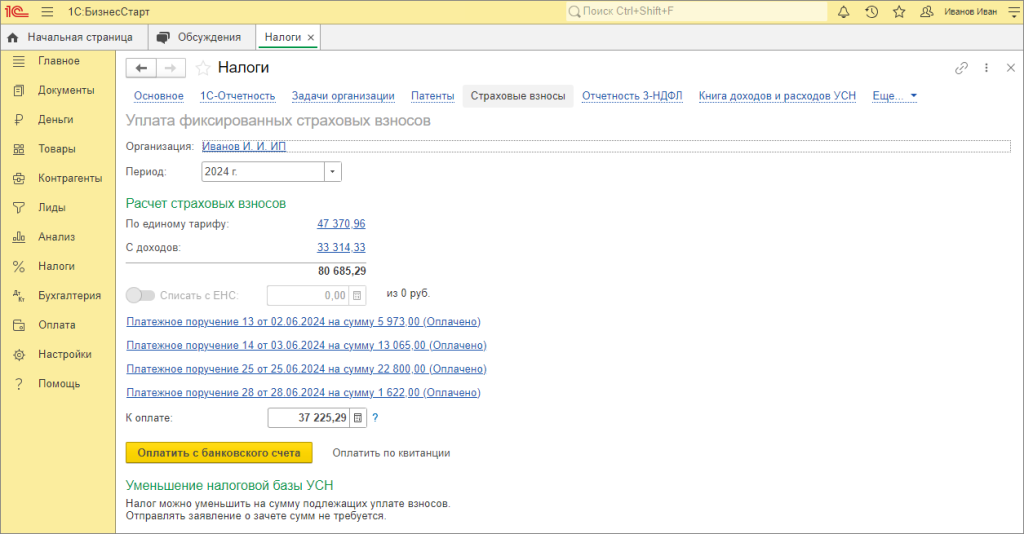Open organization link Иванов И. И. ИП
The image size is (1024, 534).
(x=244, y=146)
